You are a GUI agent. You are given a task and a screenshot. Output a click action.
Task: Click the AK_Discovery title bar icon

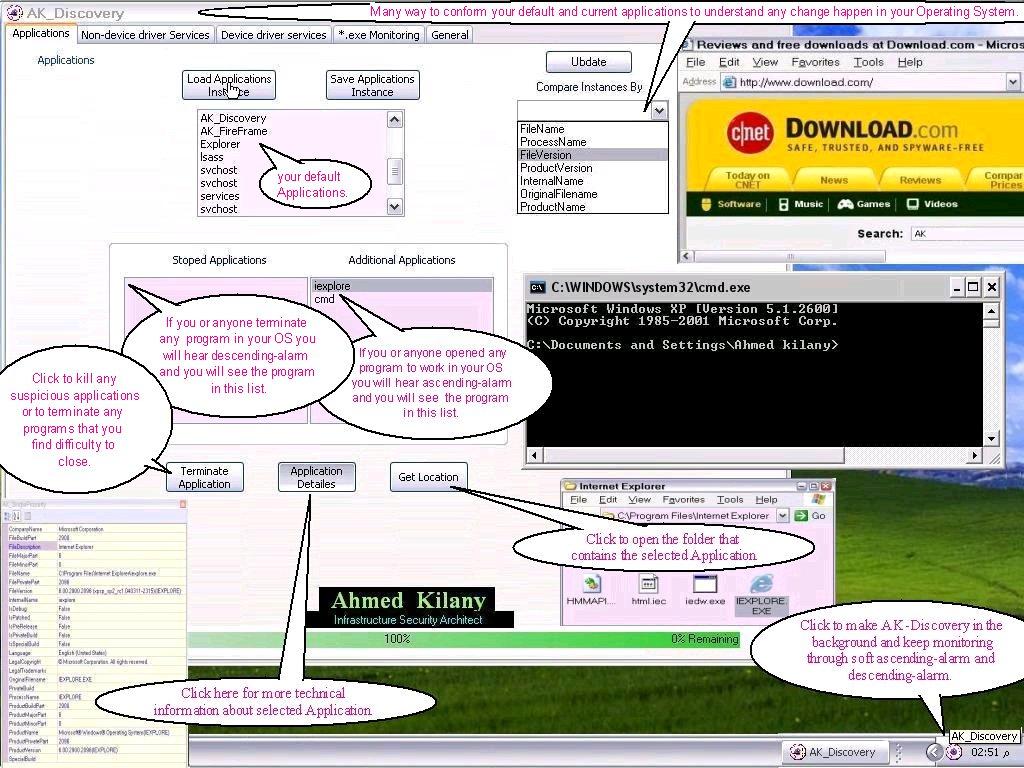14,12
